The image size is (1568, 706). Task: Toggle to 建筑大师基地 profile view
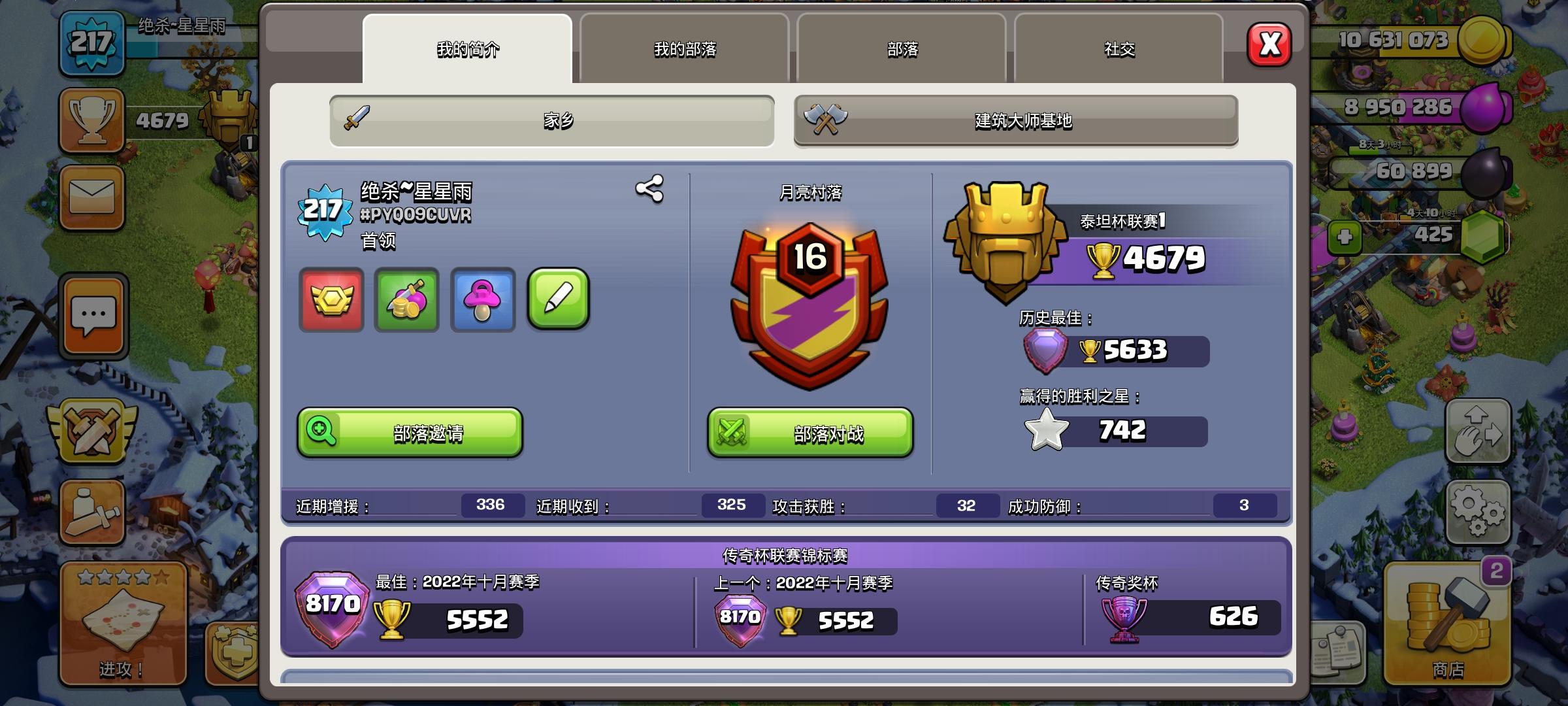pyautogui.click(x=1016, y=121)
